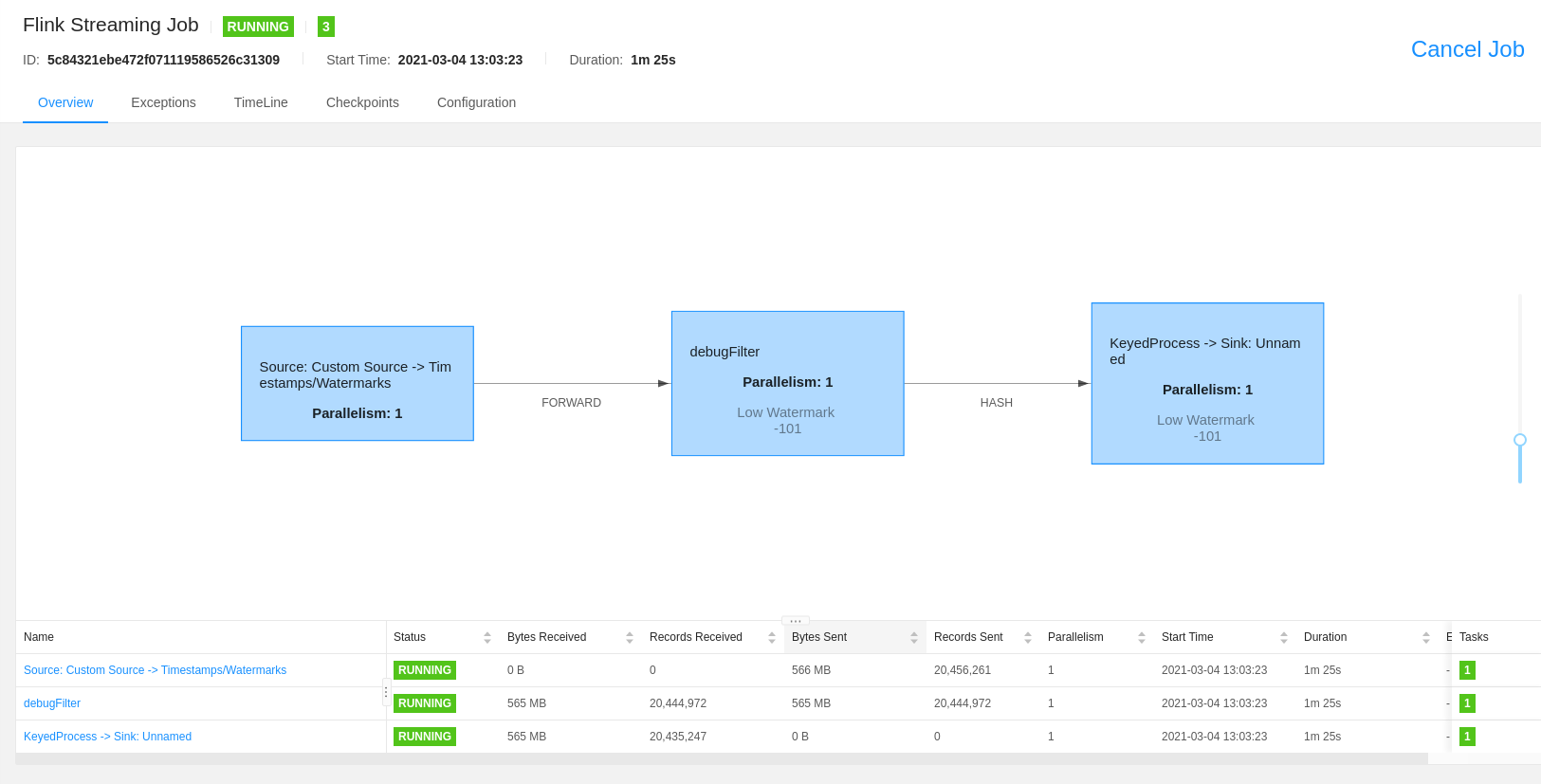Click tasks badge 1 in the Source row
The image size is (1541, 784).
tap(1467, 670)
